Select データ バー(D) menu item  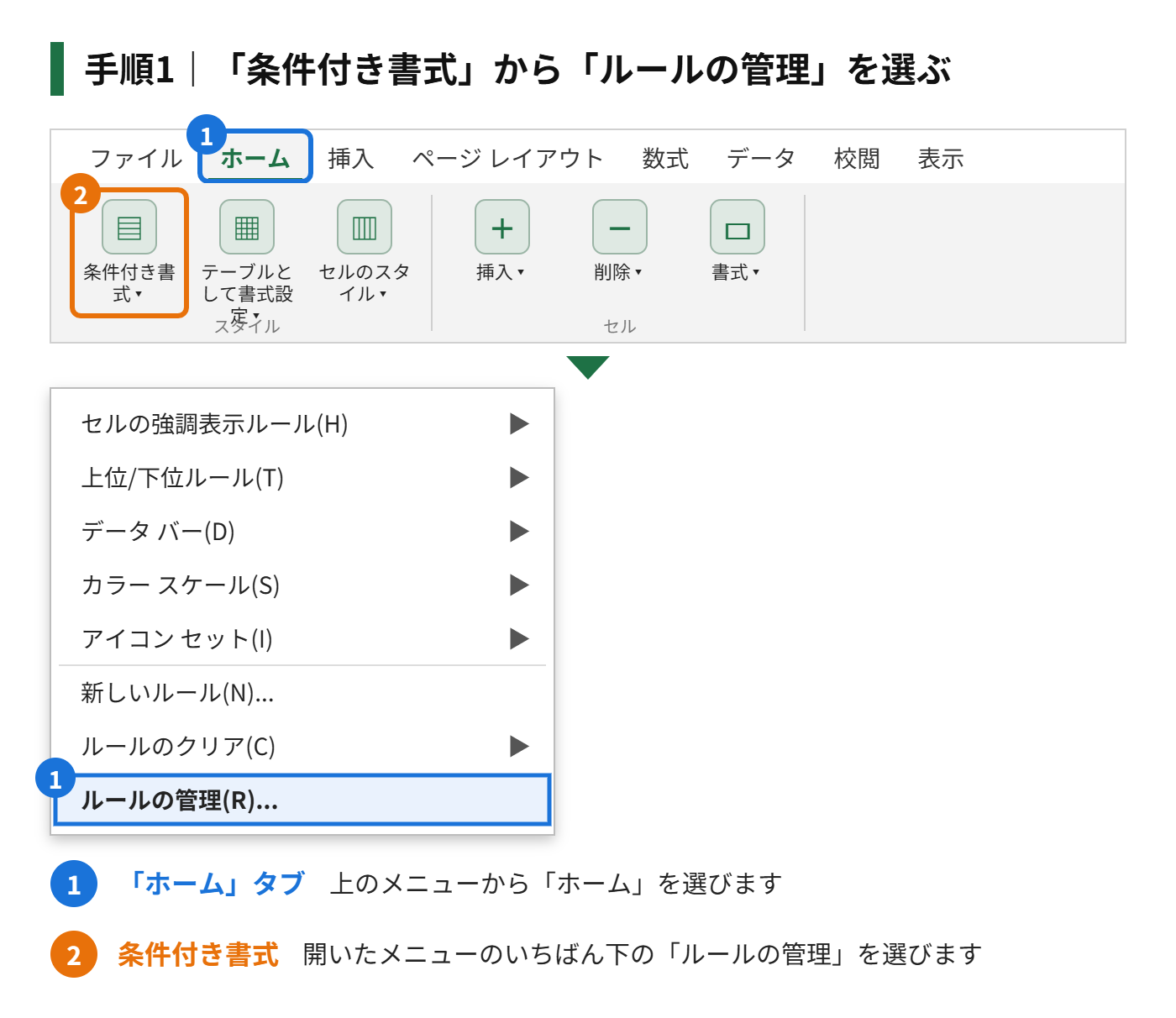(302, 532)
